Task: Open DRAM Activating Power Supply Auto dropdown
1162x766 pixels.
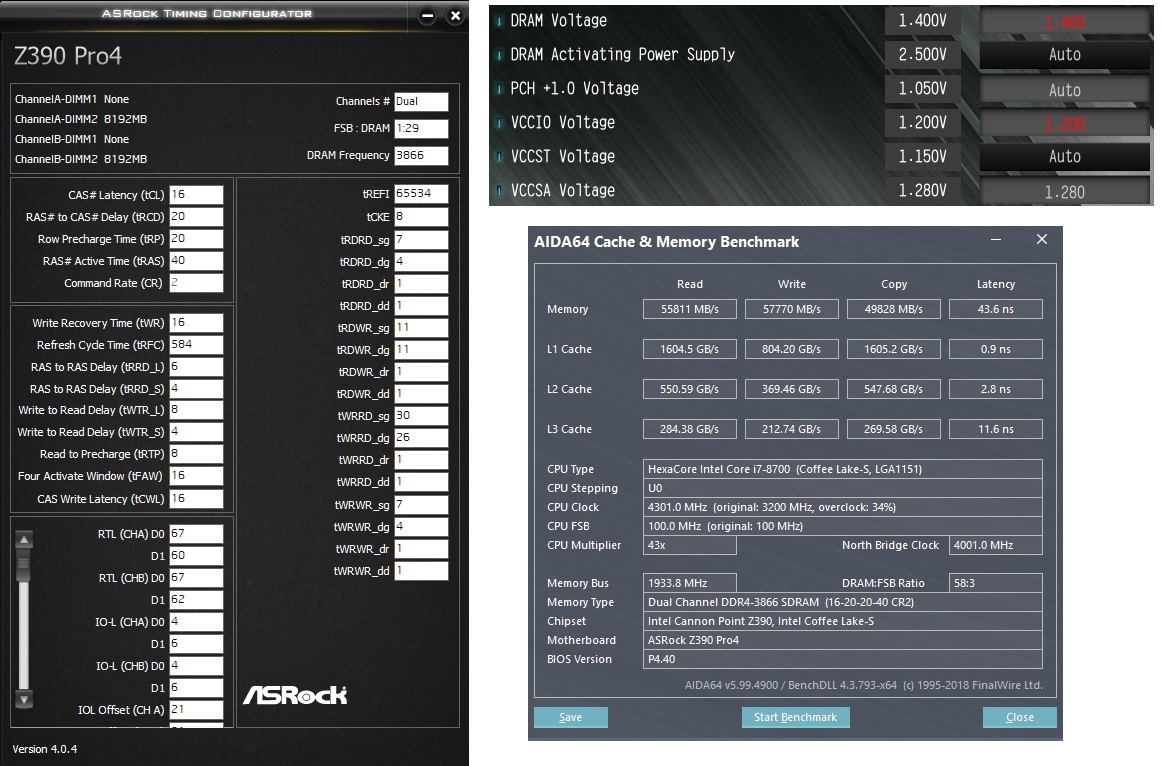Action: [1065, 55]
